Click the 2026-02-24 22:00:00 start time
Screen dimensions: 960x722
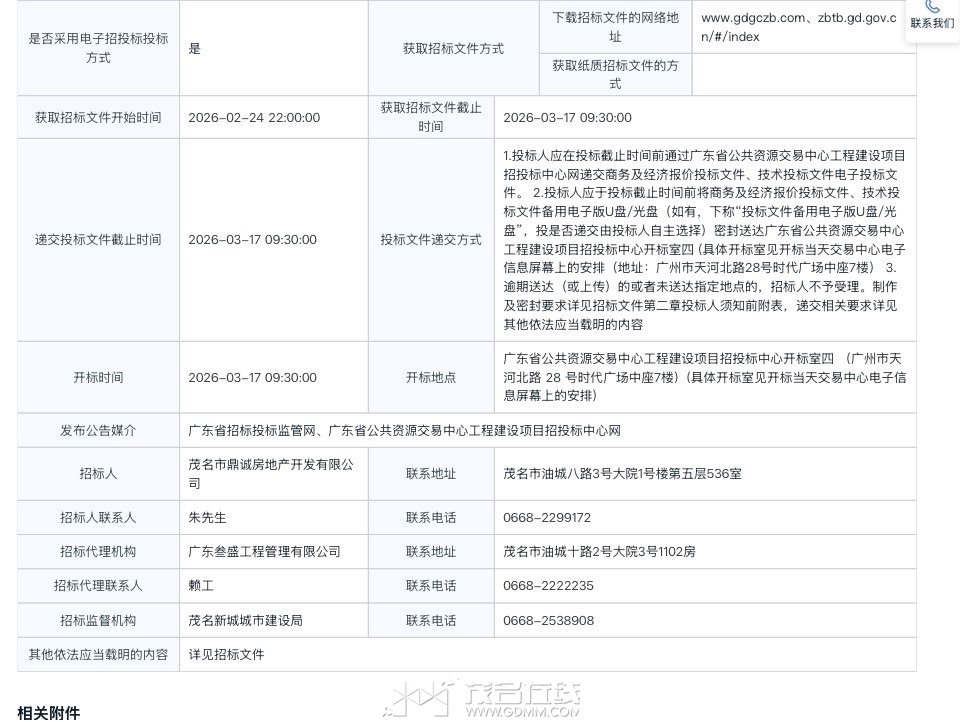click(254, 117)
